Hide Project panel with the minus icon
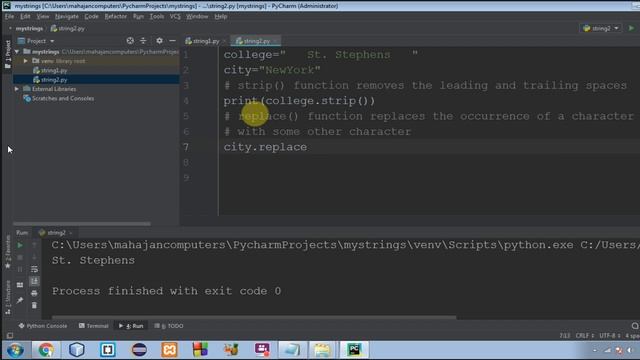640x360 pixels. [173, 41]
